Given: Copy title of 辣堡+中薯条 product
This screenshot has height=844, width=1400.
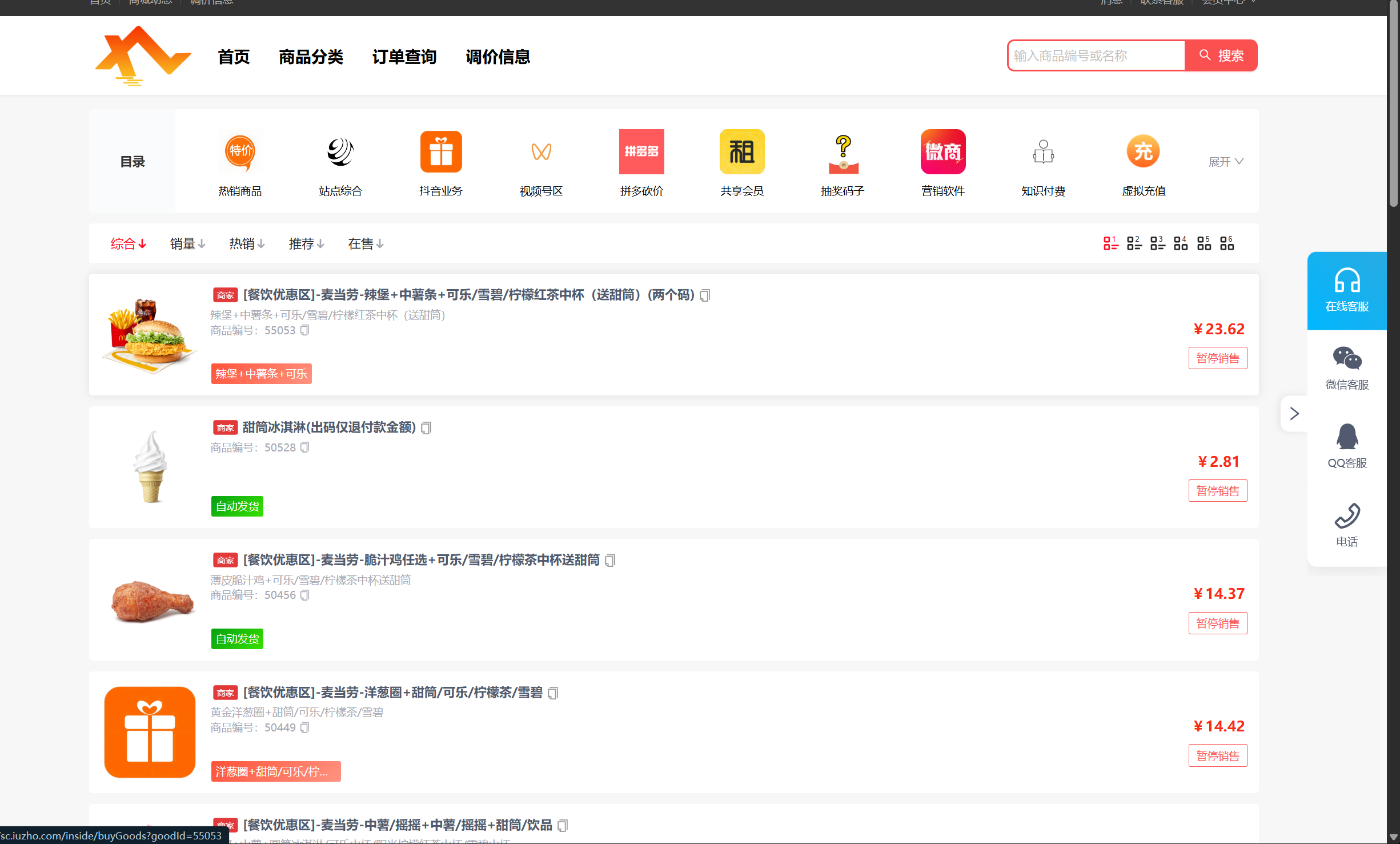Looking at the screenshot, I should coord(705,295).
